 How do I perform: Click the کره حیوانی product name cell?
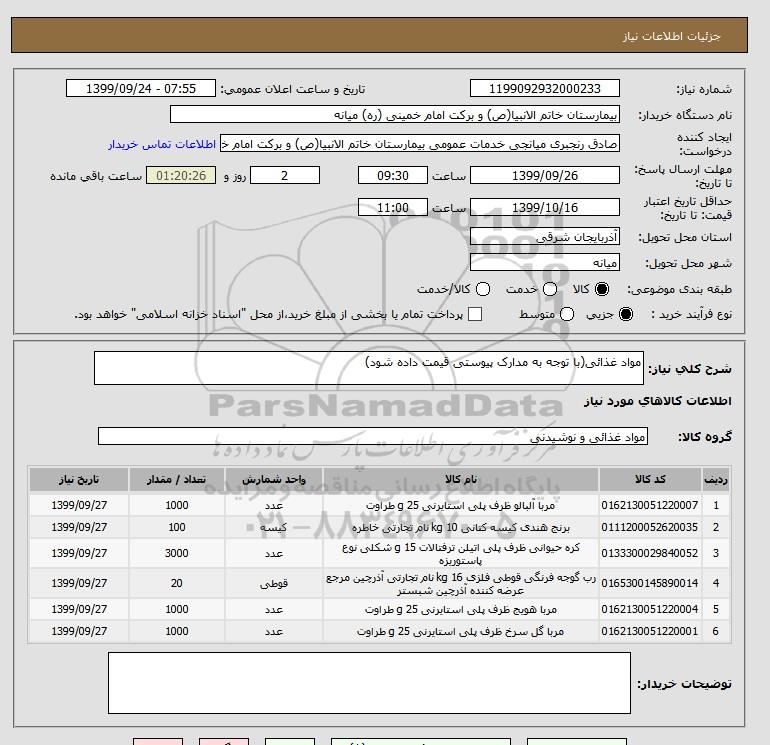click(x=461, y=553)
